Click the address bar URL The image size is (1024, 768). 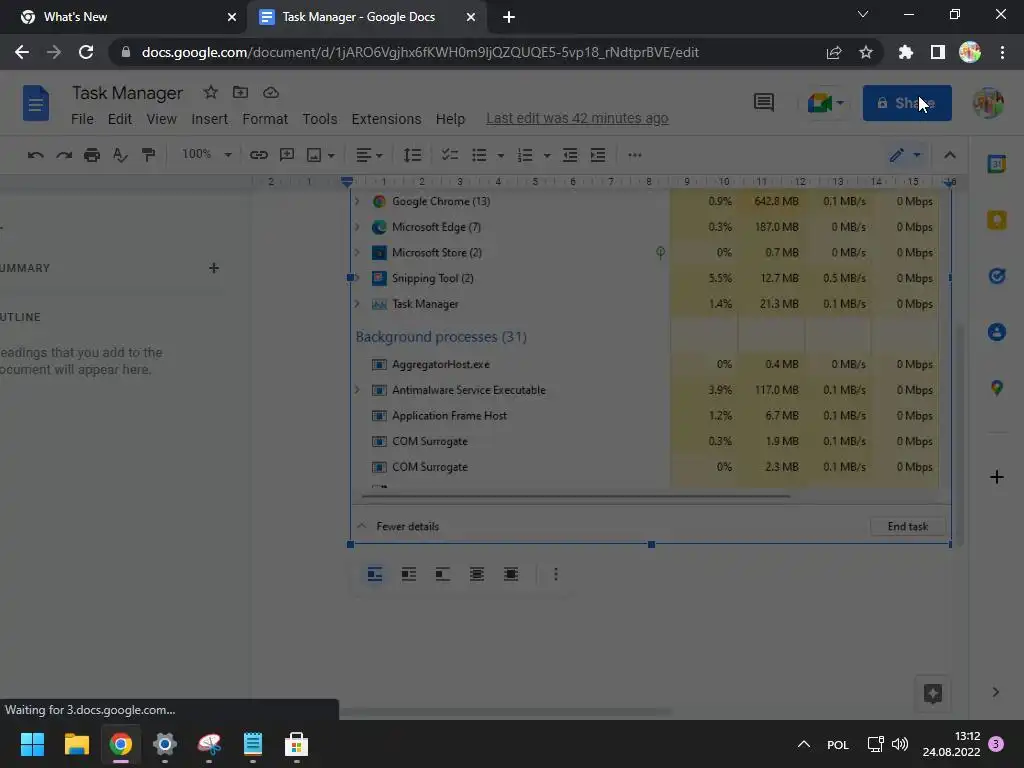[x=420, y=52]
